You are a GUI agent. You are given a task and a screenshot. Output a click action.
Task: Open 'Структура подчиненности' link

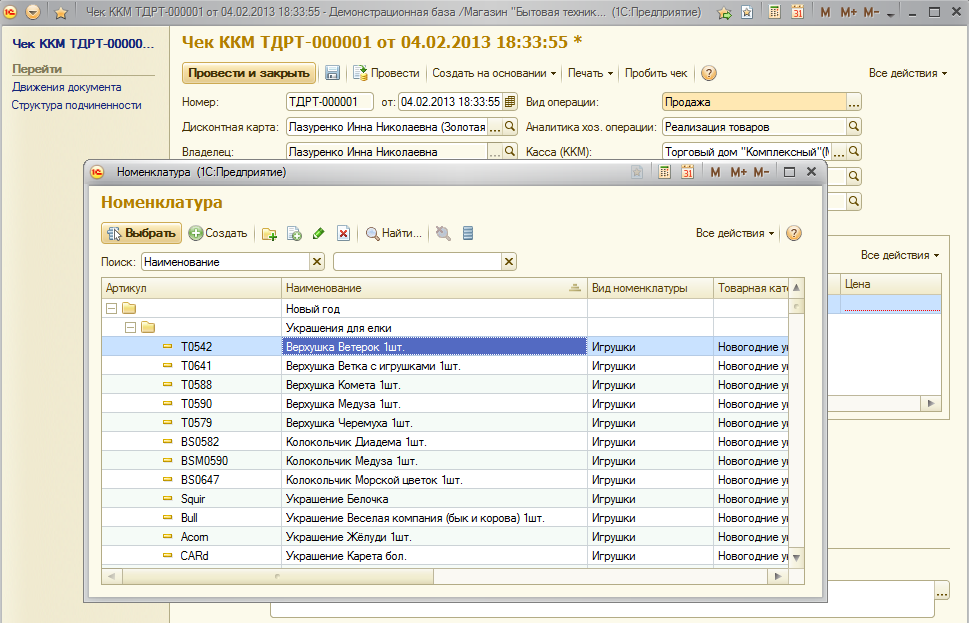[x=77, y=105]
